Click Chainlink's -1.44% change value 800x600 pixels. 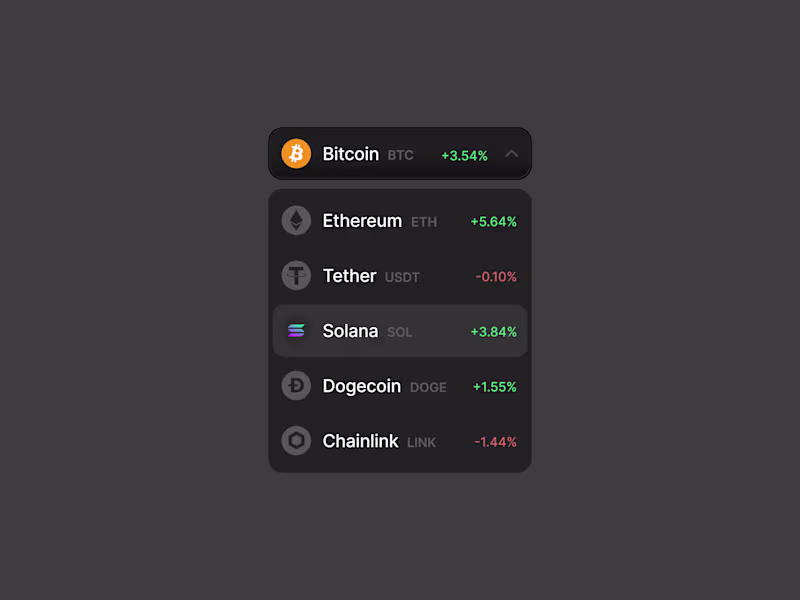(x=496, y=442)
